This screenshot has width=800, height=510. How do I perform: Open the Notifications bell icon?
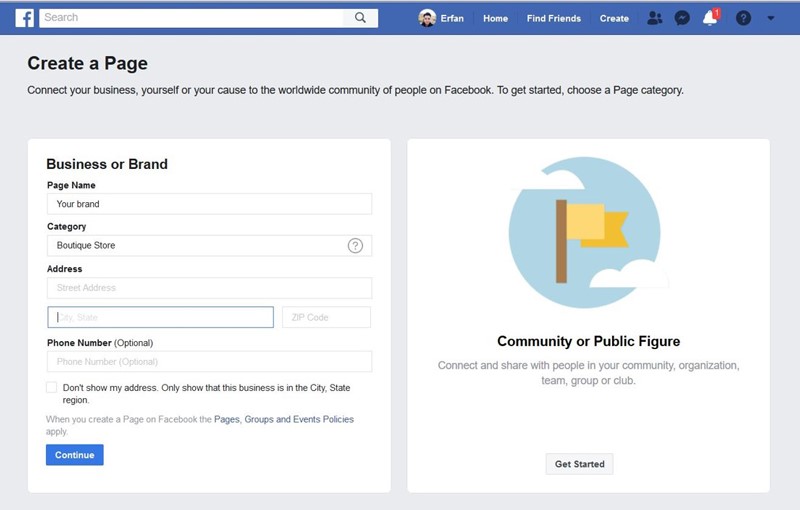click(710, 18)
